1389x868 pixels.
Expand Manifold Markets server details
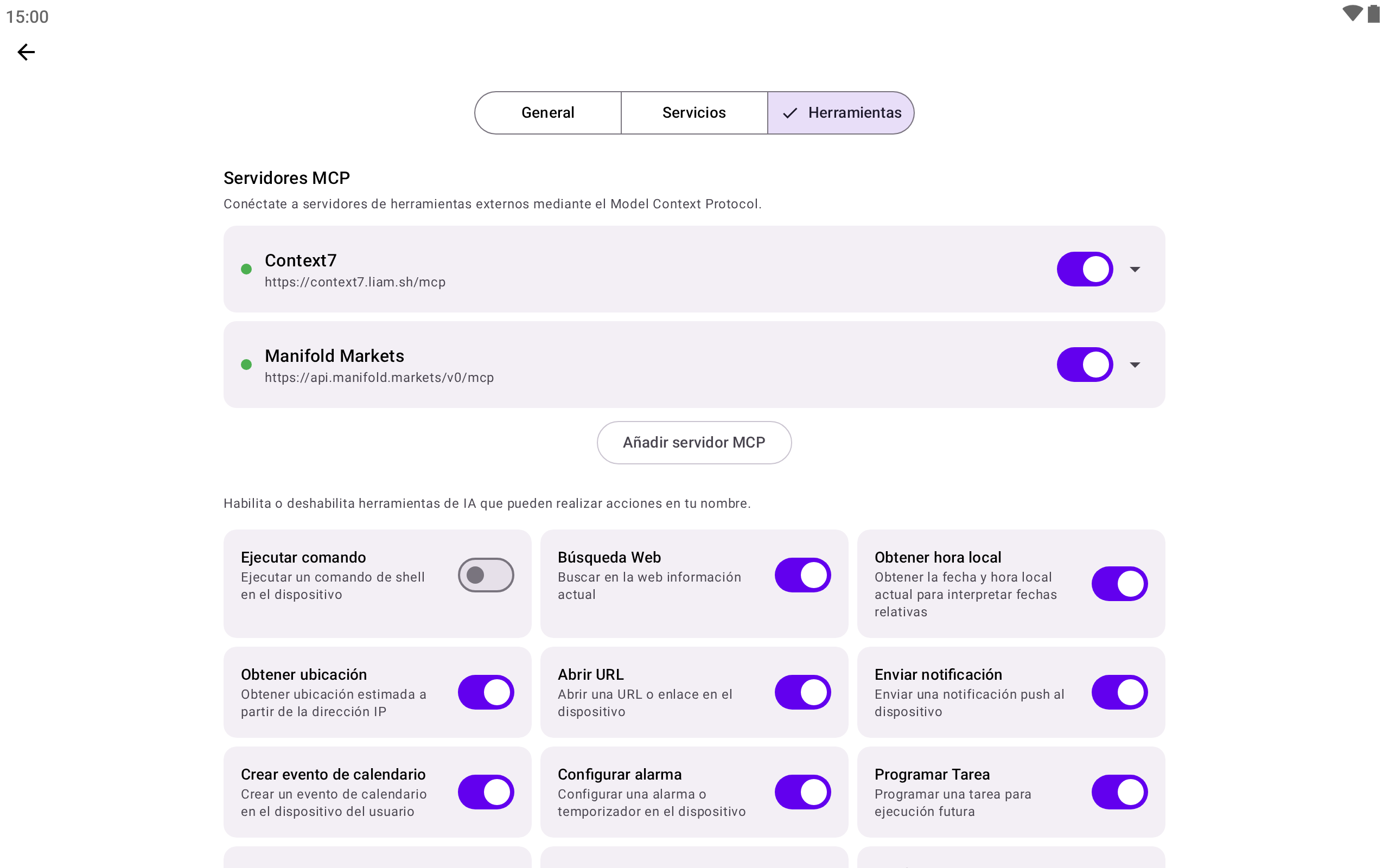1135,365
